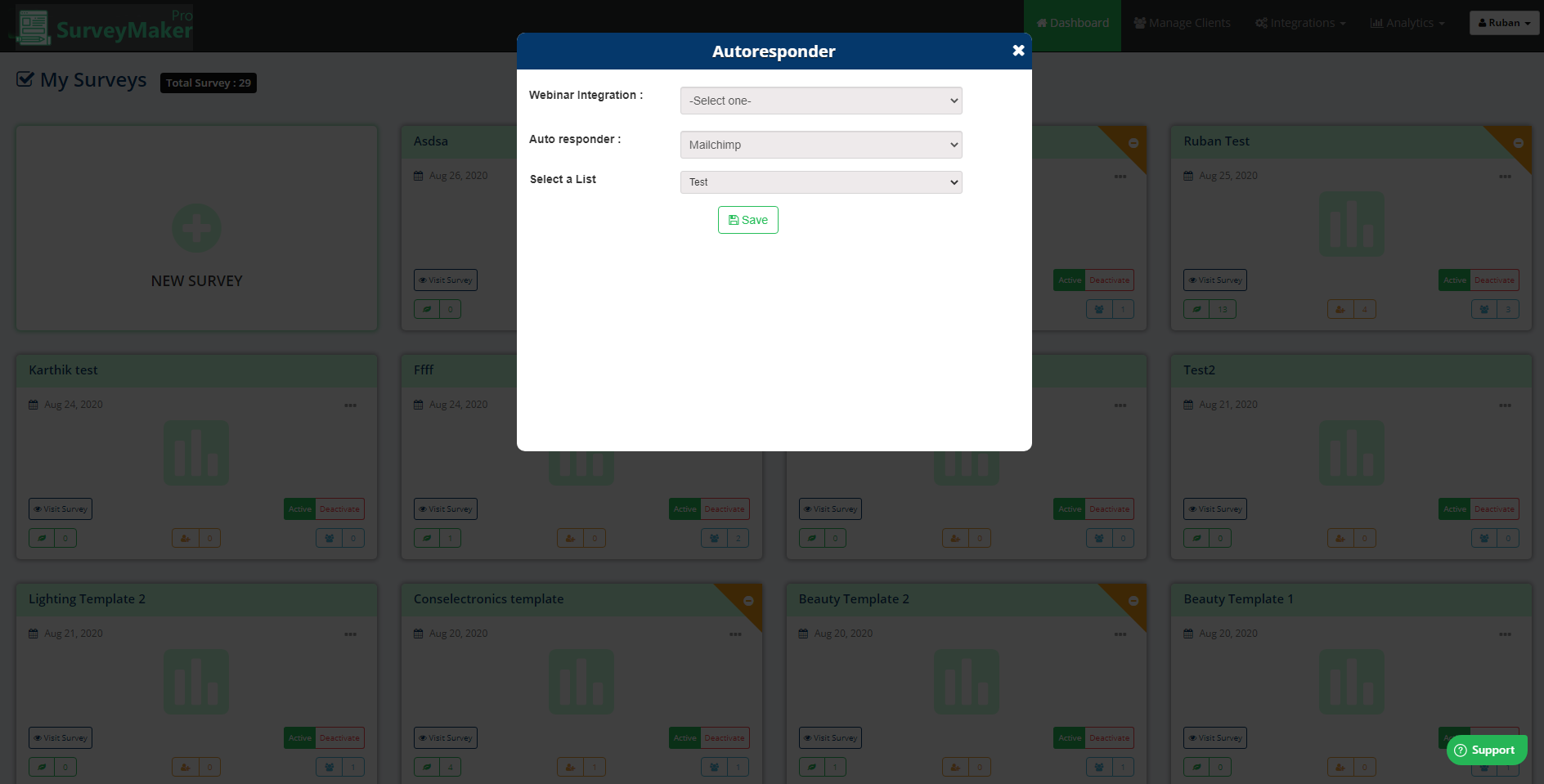Open the Analytics menu
The image size is (1544, 784).
coord(1407,22)
